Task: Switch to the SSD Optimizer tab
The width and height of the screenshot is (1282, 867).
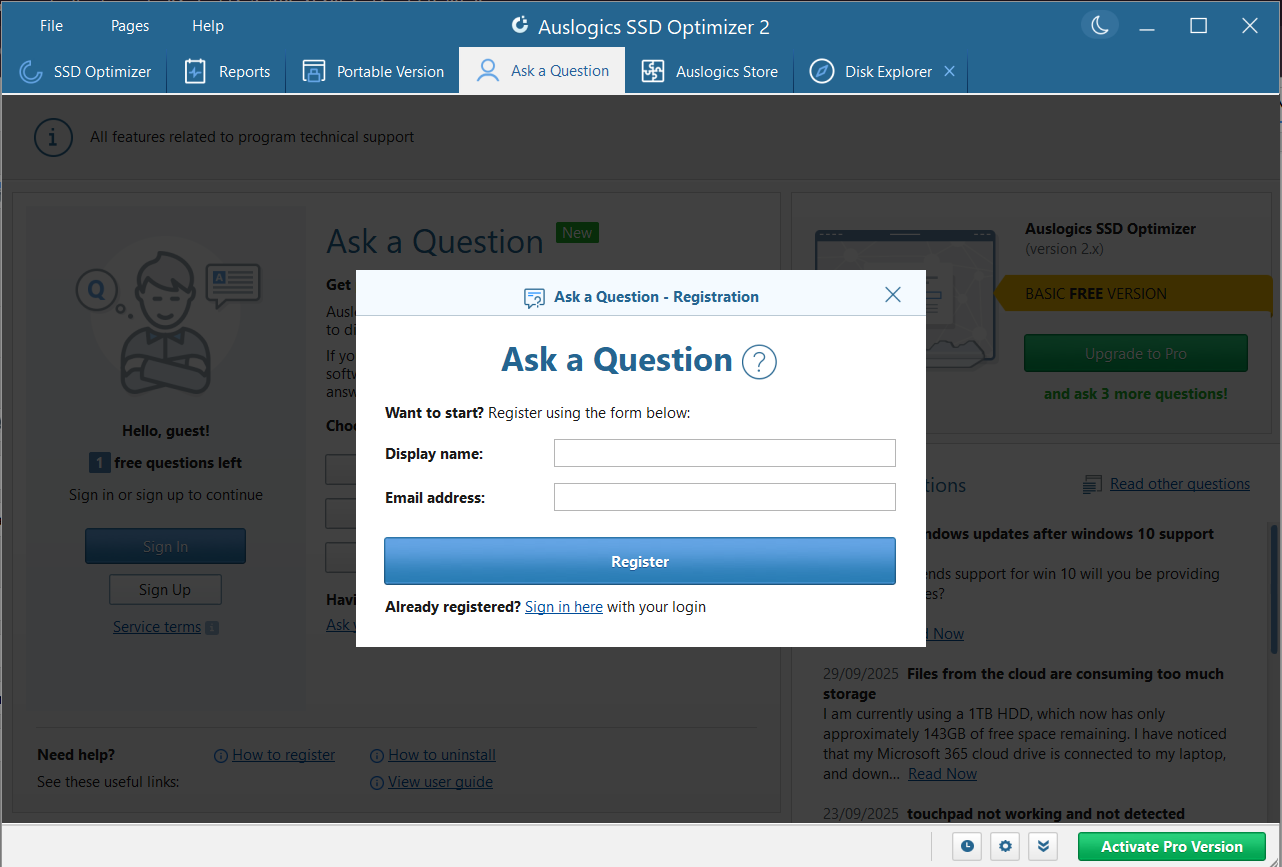Action: click(85, 71)
